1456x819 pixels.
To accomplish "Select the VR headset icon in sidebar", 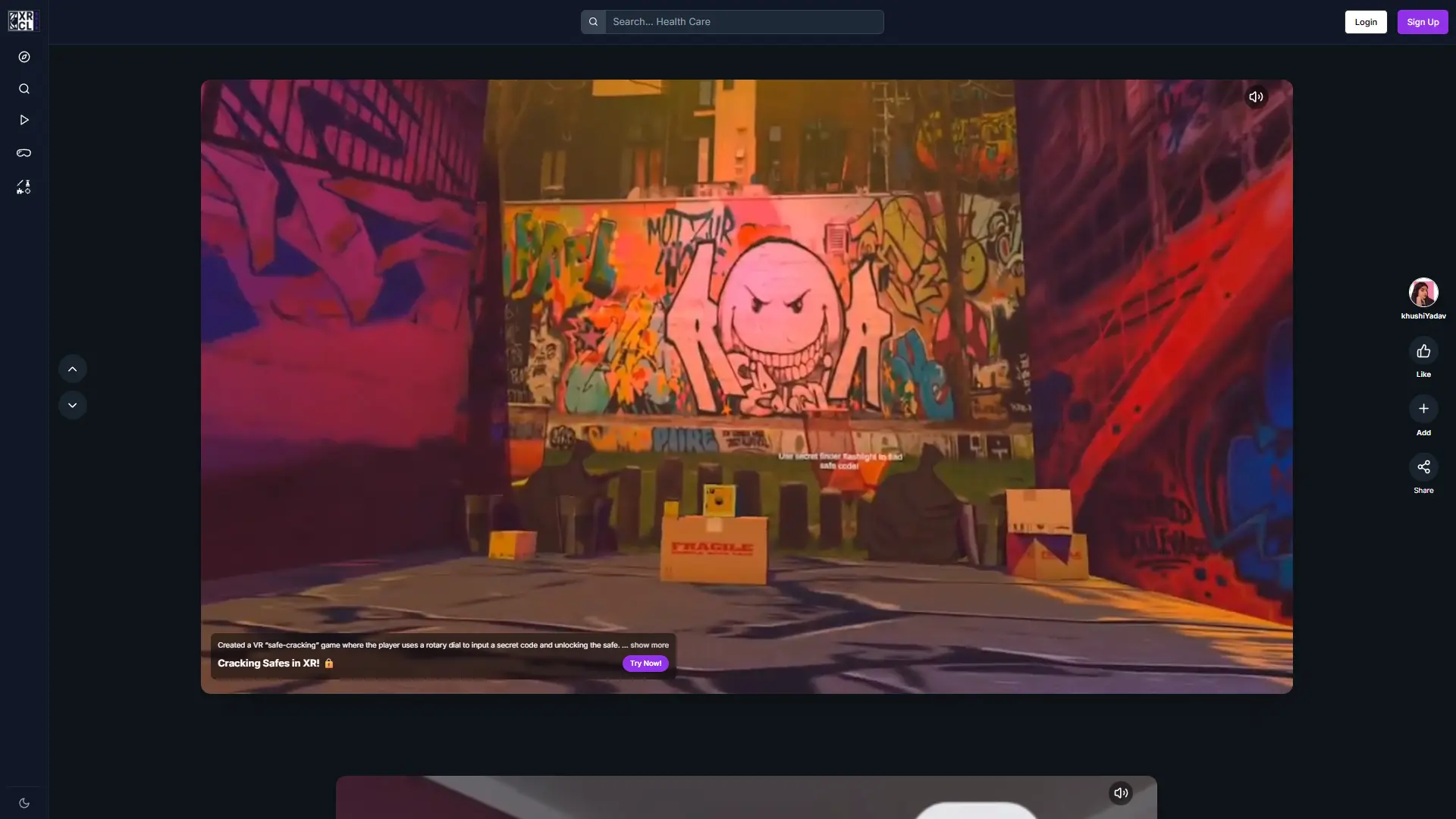I will (24, 153).
